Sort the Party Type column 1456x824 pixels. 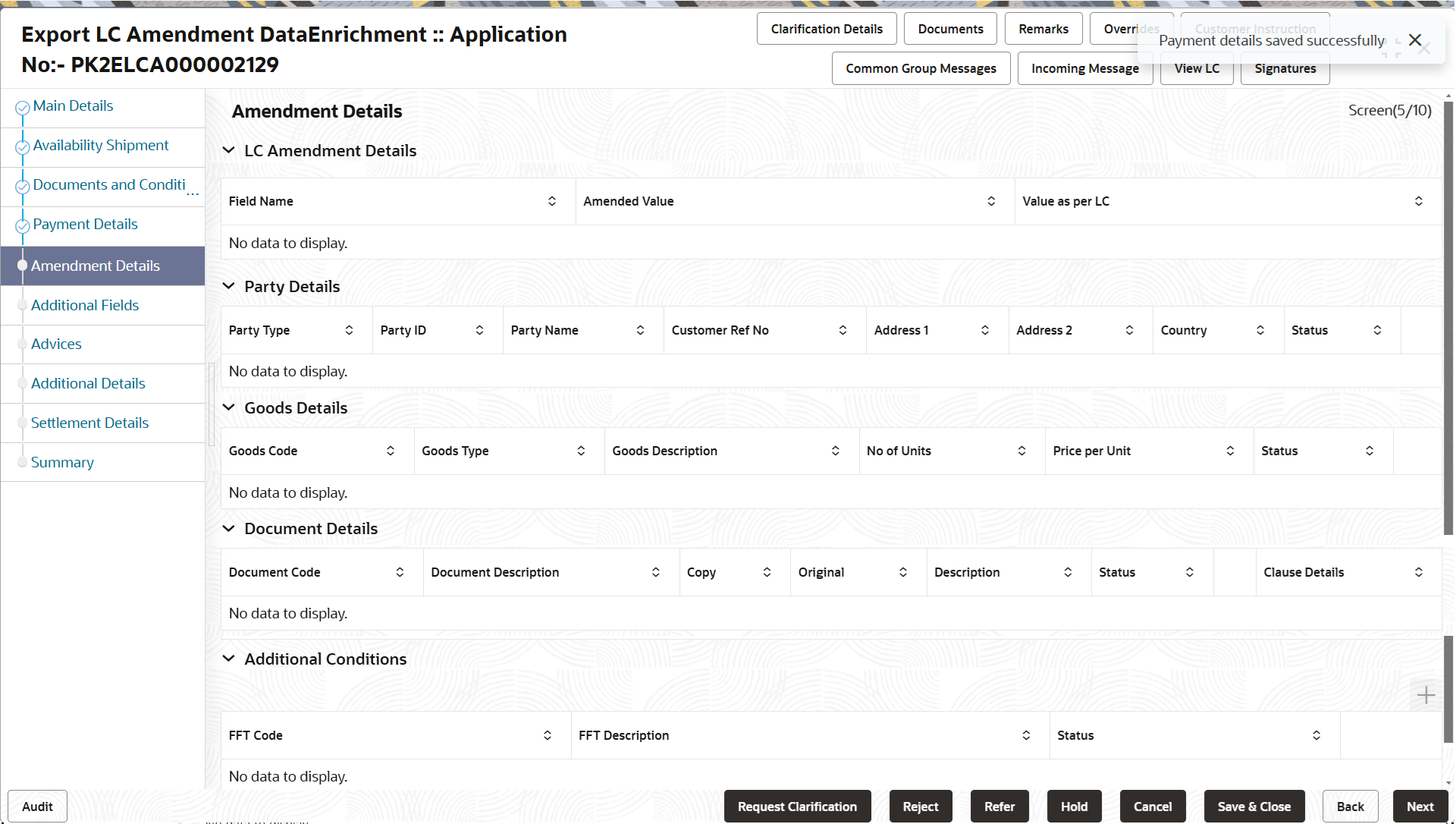point(350,330)
